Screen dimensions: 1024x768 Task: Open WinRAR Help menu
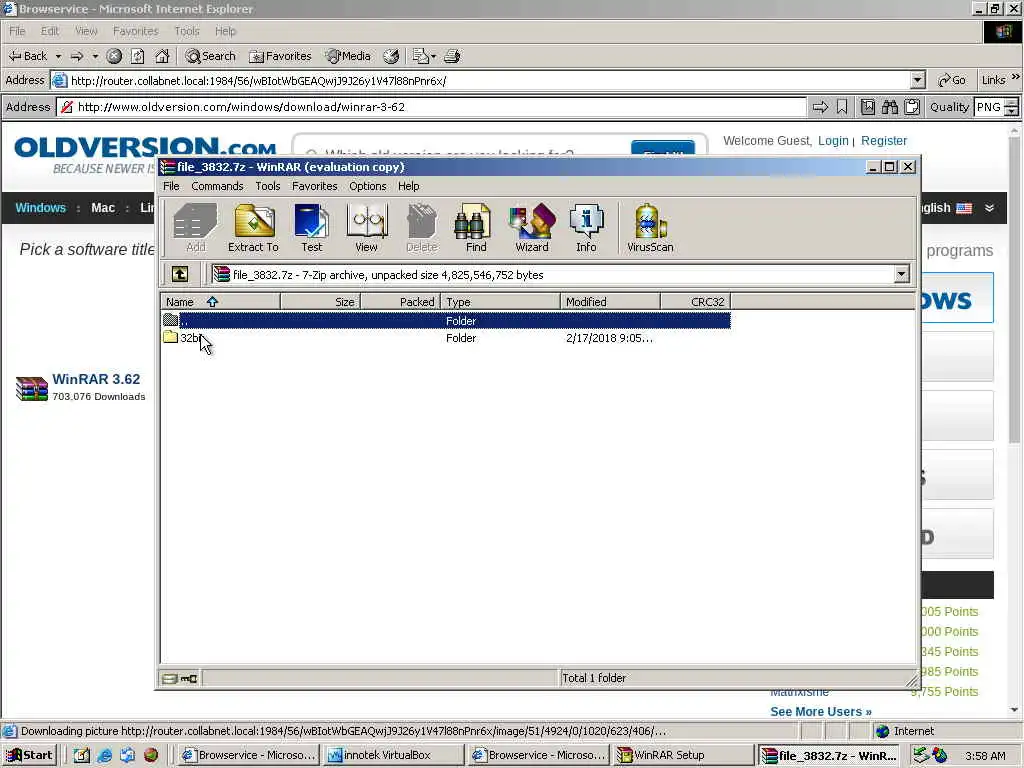point(409,186)
